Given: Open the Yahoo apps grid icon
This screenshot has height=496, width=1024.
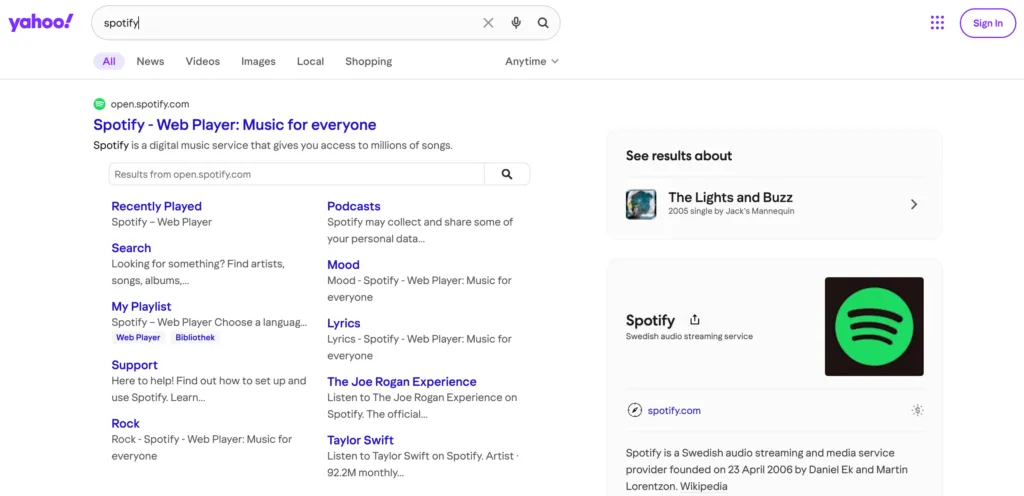Looking at the screenshot, I should (937, 23).
